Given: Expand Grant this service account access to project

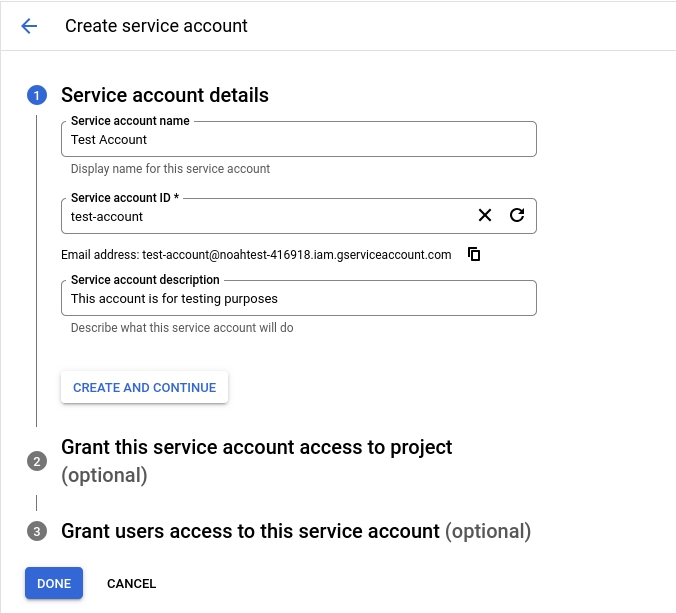Looking at the screenshot, I should coord(257,447).
